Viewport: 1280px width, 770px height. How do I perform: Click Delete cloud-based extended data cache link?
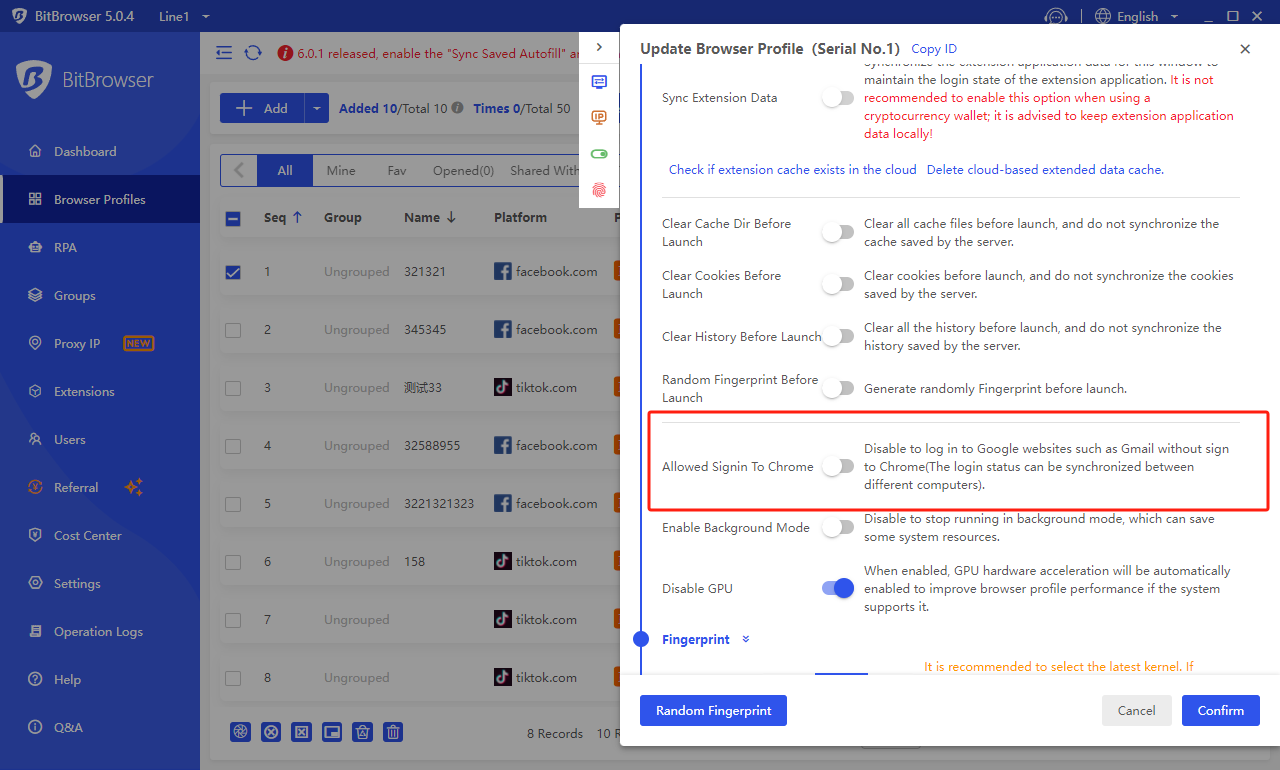pyautogui.click(x=1045, y=170)
